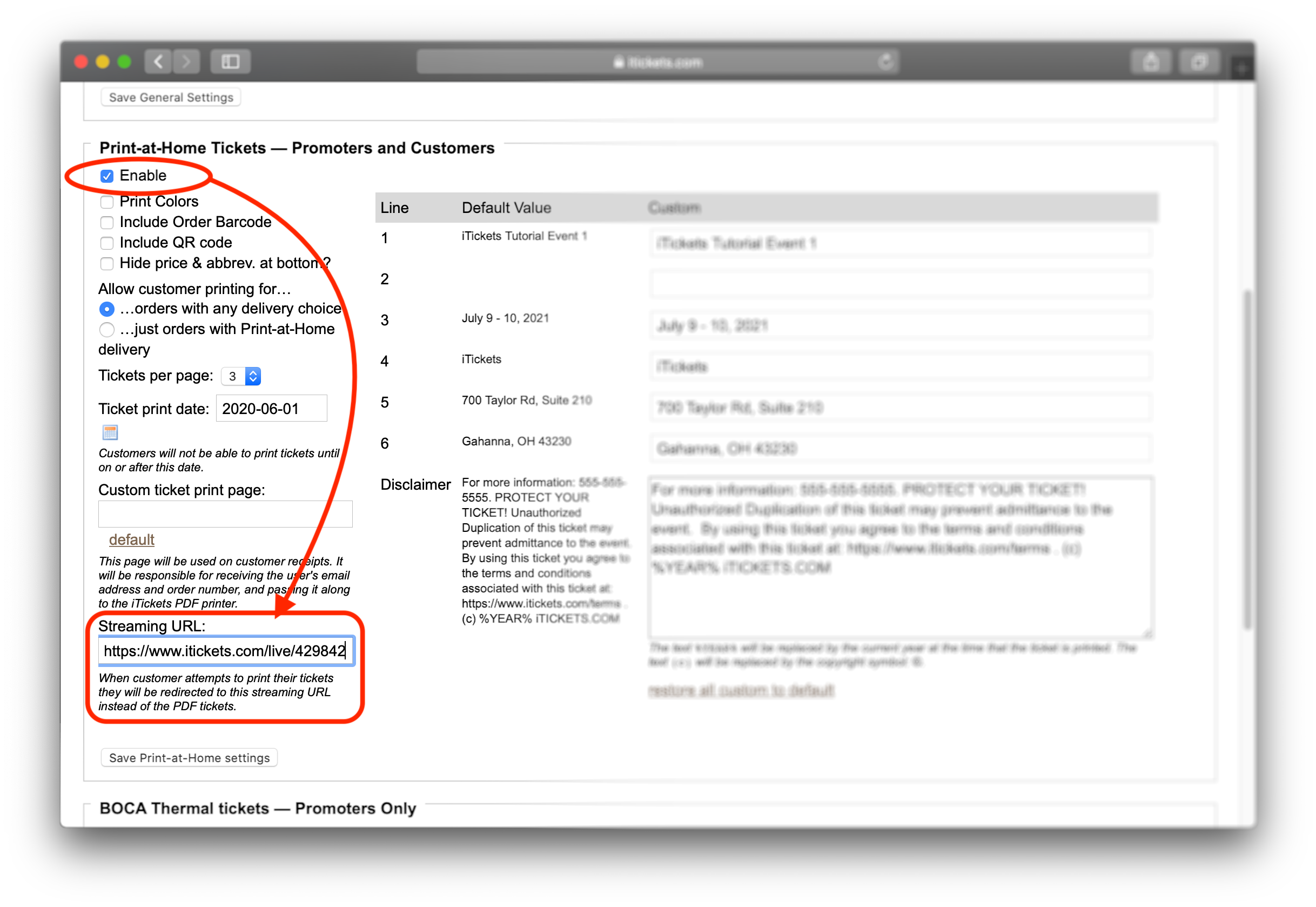This screenshot has width=1316, height=907.
Task: Go forward using Safari forward arrow
Action: 186,62
